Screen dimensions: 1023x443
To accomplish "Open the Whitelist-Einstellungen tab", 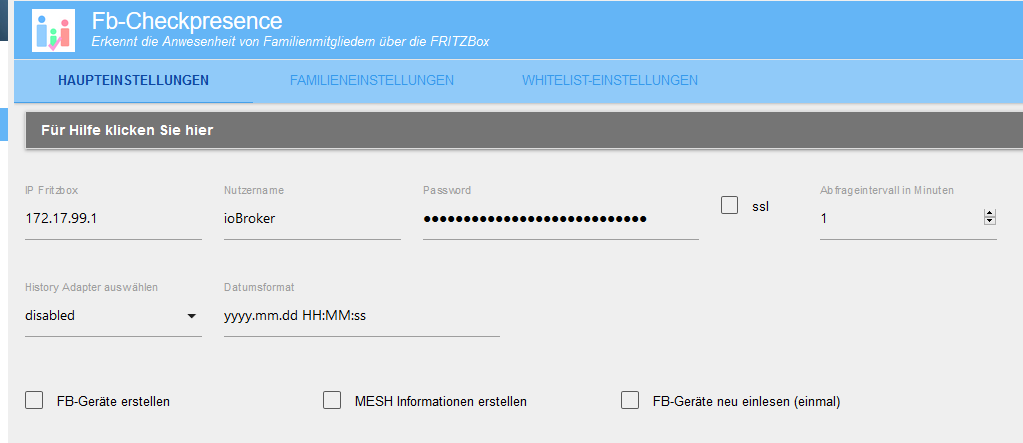I will 609,80.
